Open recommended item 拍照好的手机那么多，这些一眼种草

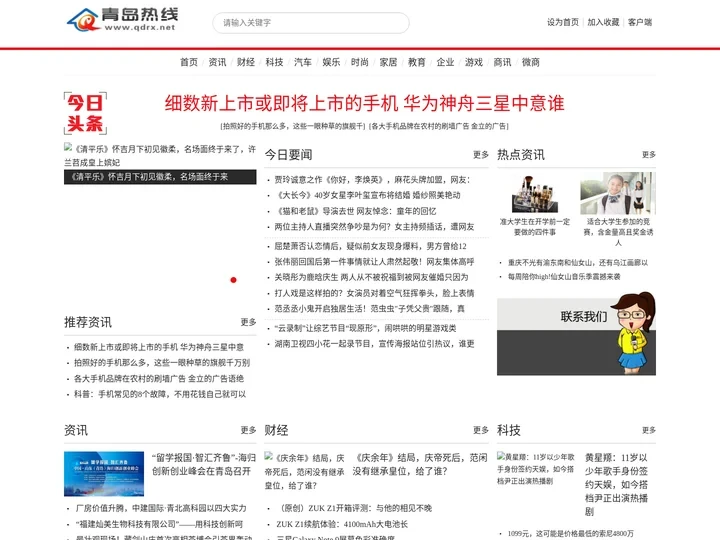pos(162,363)
